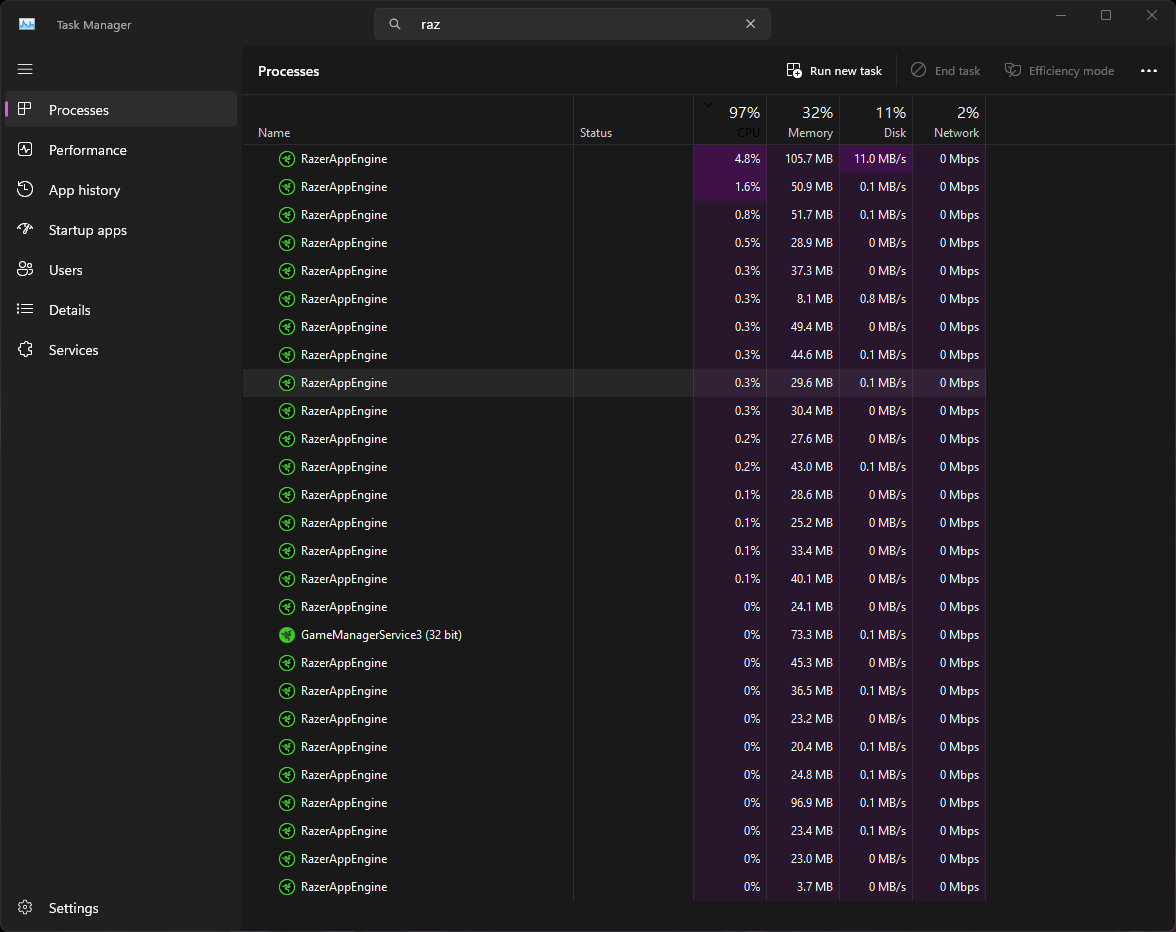Select the RazerAppEngine row using 23.0 MB
Viewport: 1176px width, 932px height.
click(614, 859)
